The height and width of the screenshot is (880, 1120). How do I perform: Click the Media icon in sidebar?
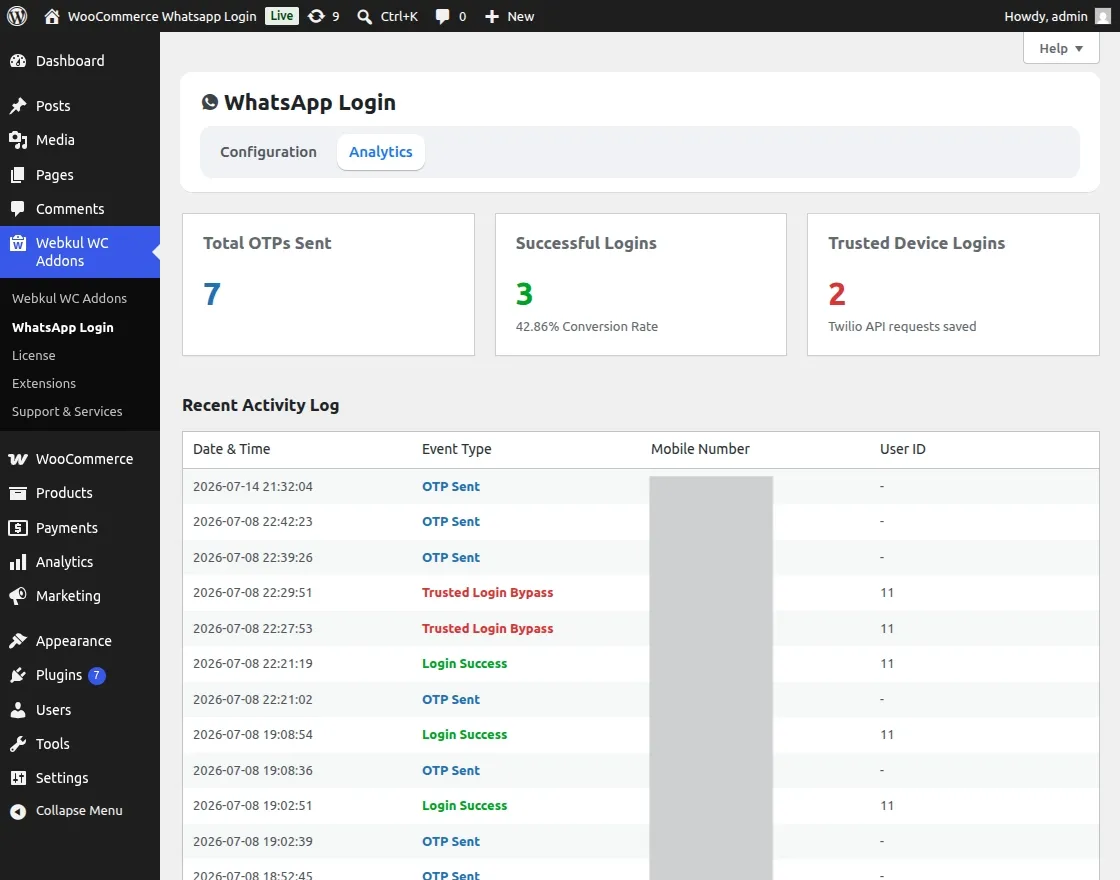coord(18,140)
